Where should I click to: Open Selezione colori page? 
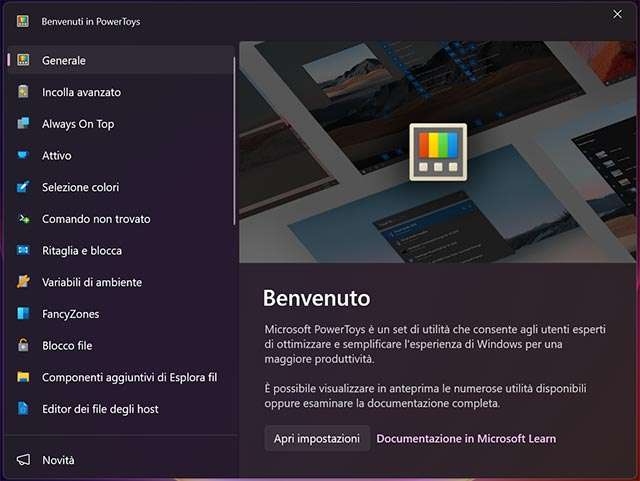(x=120, y=187)
